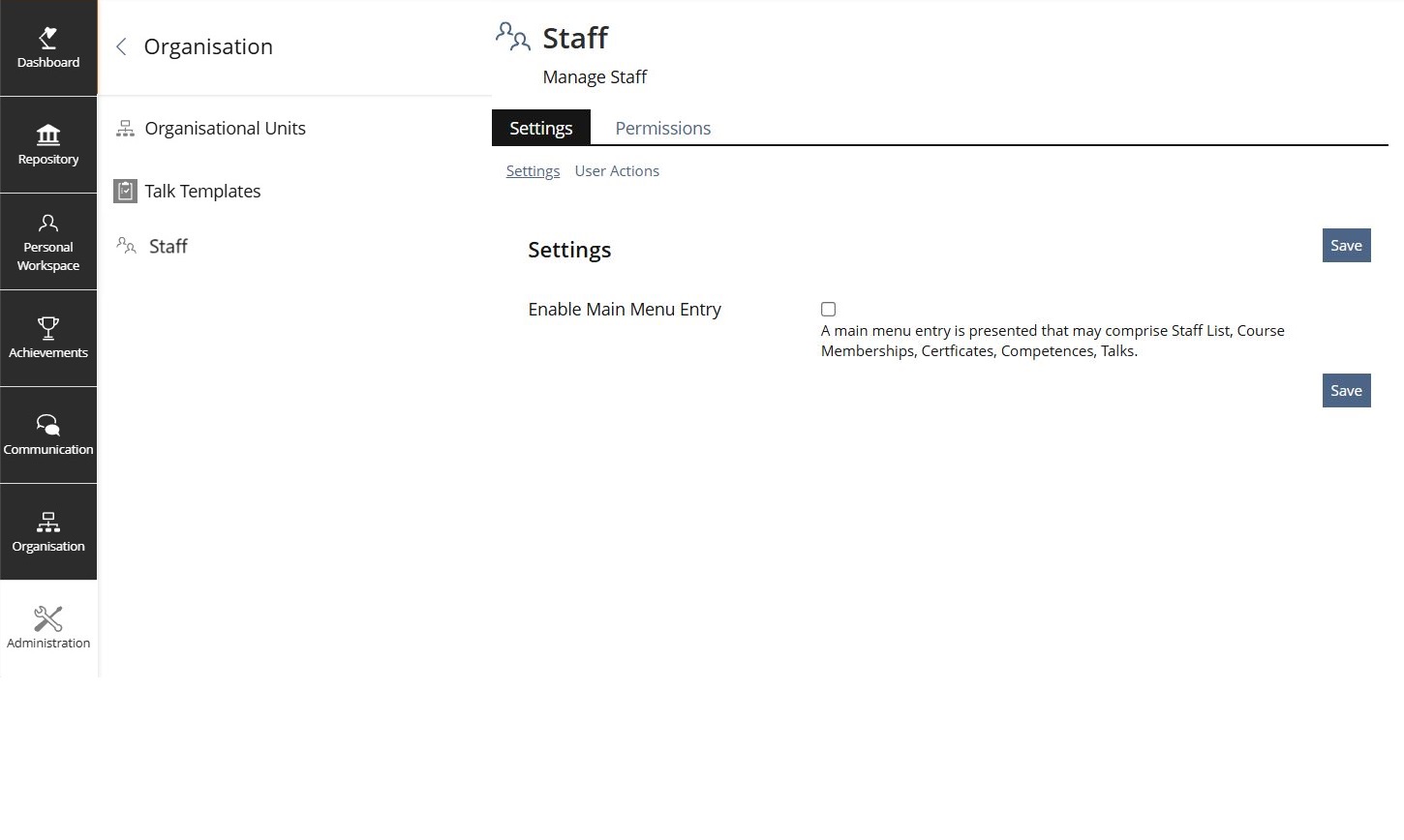Click the Organisational Units hierarchy icon
Screen dimensions: 1404x840
pos(125,129)
